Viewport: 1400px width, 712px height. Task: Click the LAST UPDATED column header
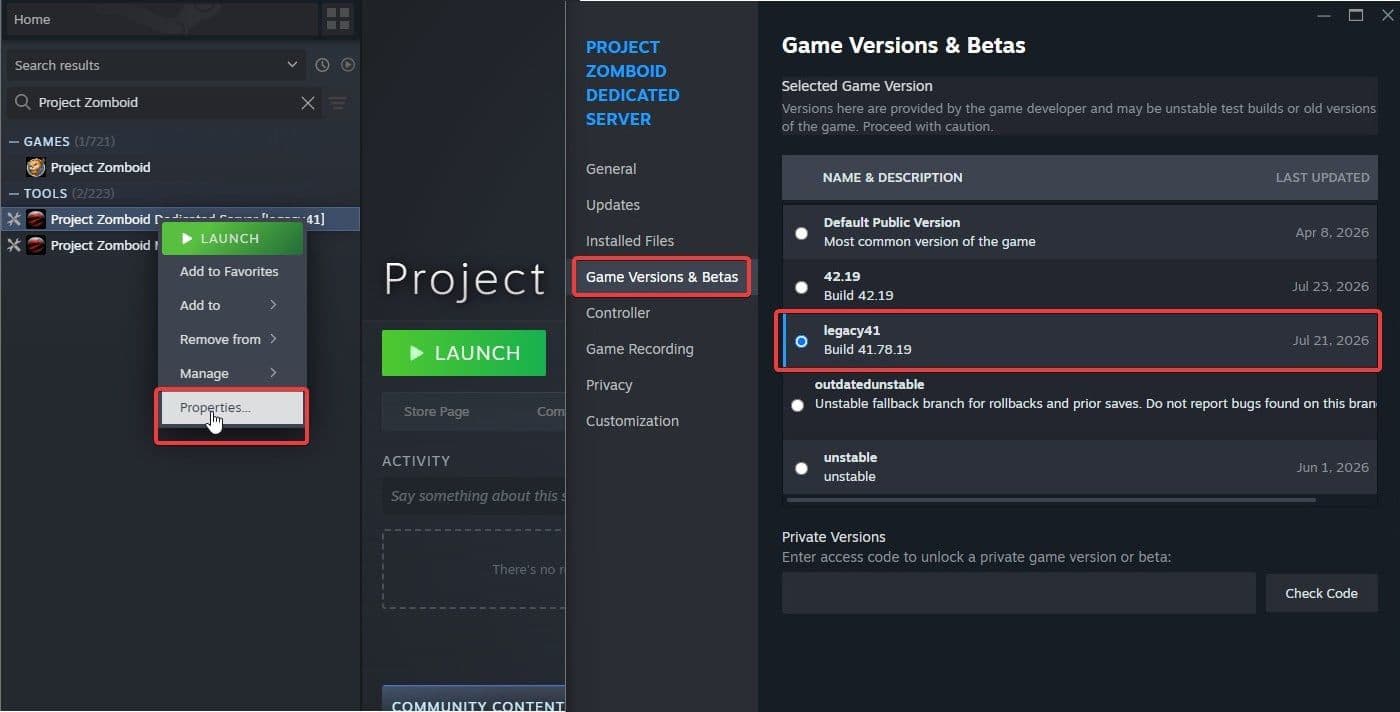coord(1322,177)
